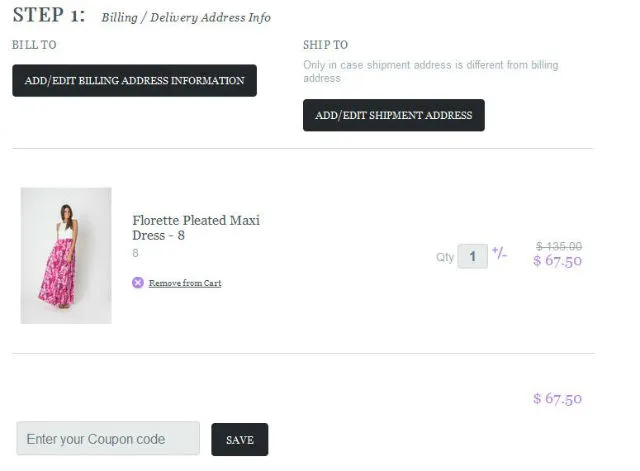Click the BILL TO label
640x471 pixels.
[x=34, y=45]
